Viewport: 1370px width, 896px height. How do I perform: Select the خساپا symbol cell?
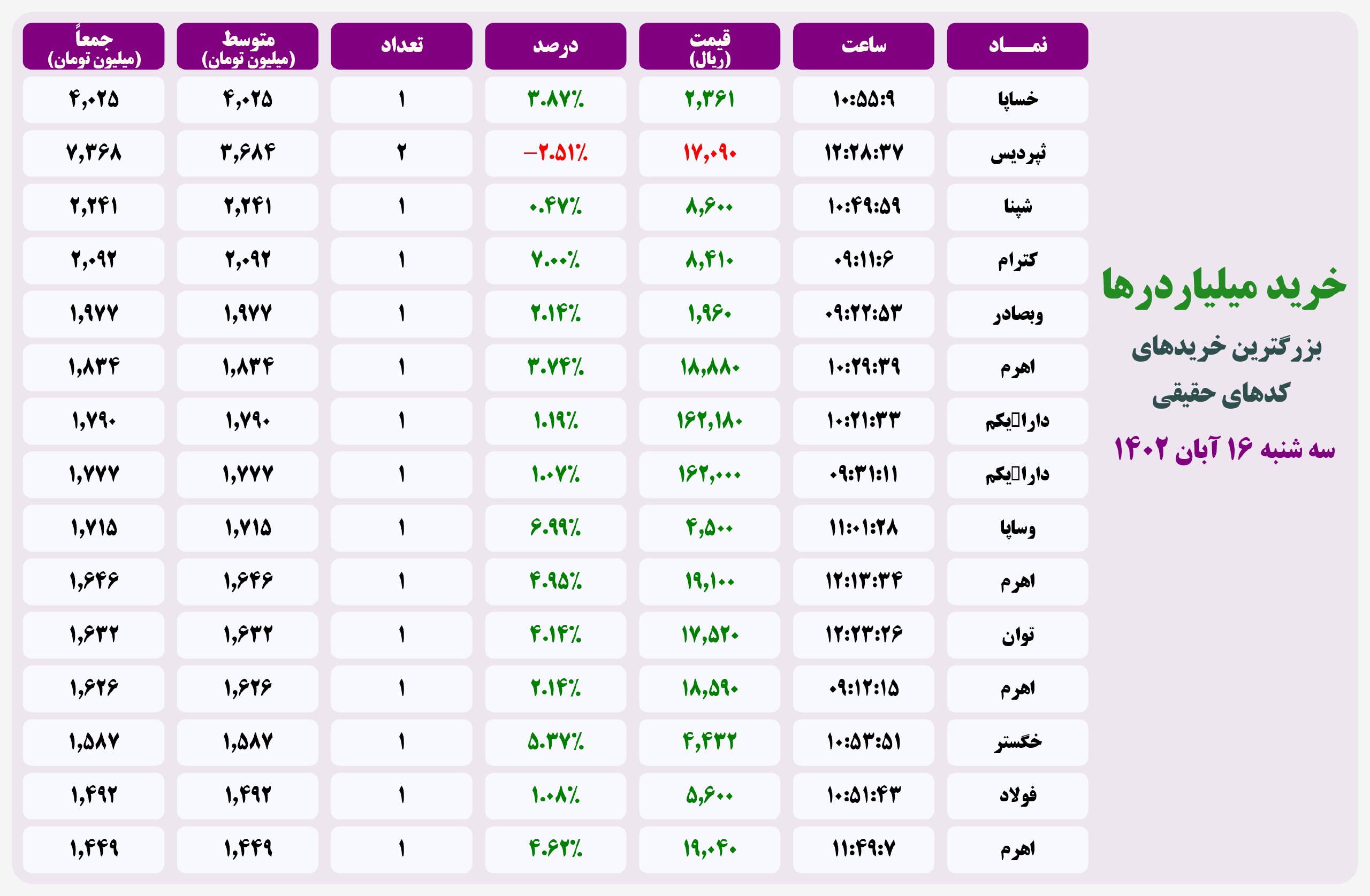(1017, 99)
